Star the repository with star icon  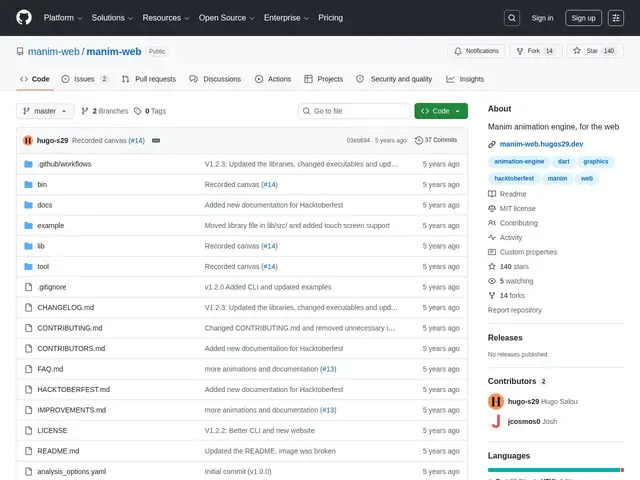(577, 51)
